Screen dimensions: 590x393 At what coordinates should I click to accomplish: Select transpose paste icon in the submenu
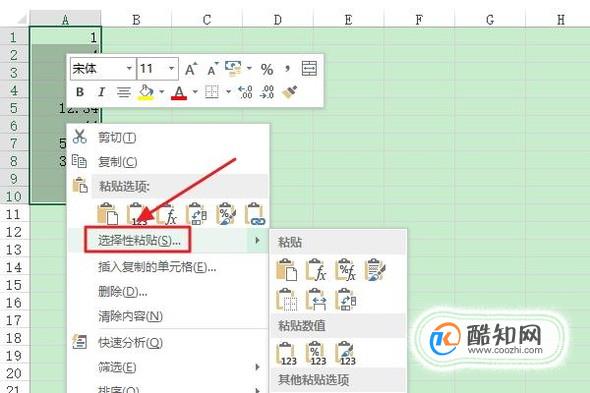(x=346, y=299)
